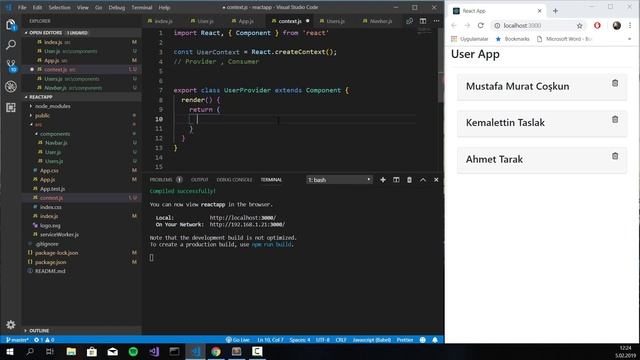Open the Debug view in activity bar

pos(11,87)
